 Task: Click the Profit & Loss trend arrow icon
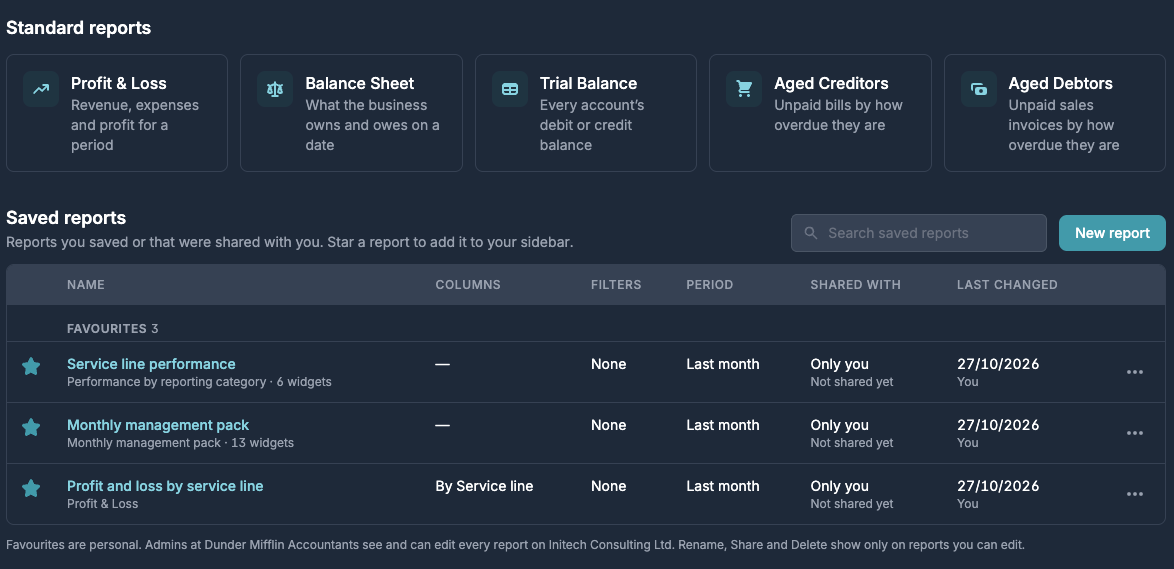pos(41,89)
